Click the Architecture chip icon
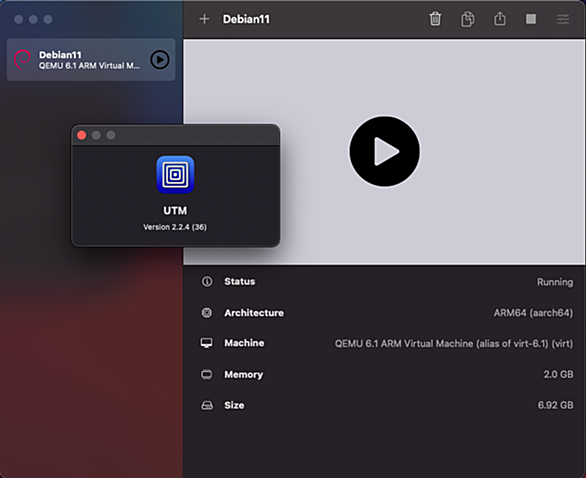 207,312
